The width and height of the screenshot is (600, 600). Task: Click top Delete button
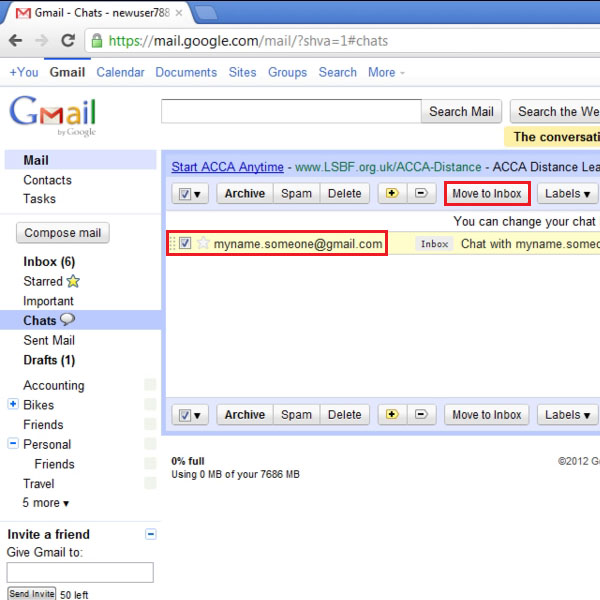pyautogui.click(x=344, y=193)
